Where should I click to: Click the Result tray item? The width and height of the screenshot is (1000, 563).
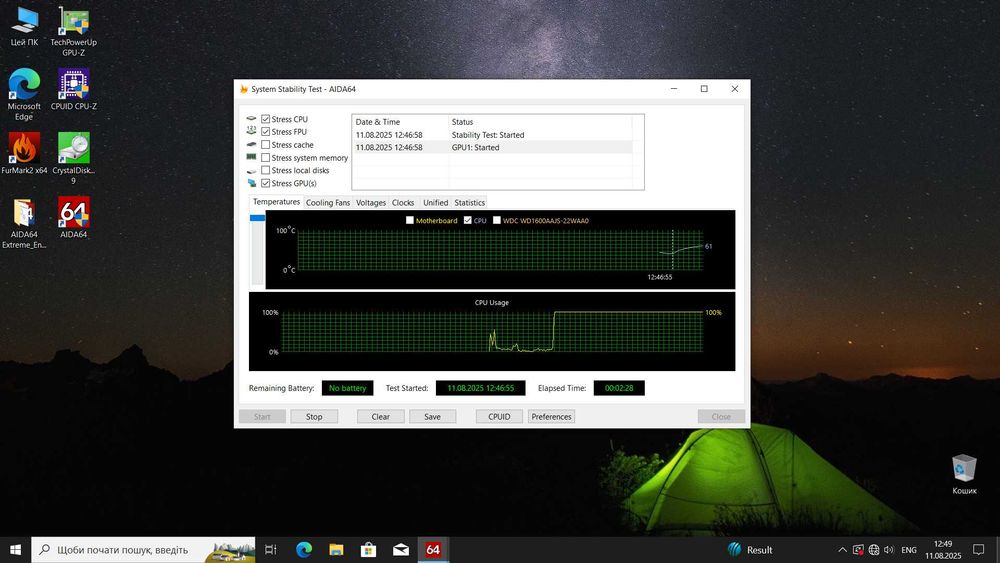tap(750, 550)
